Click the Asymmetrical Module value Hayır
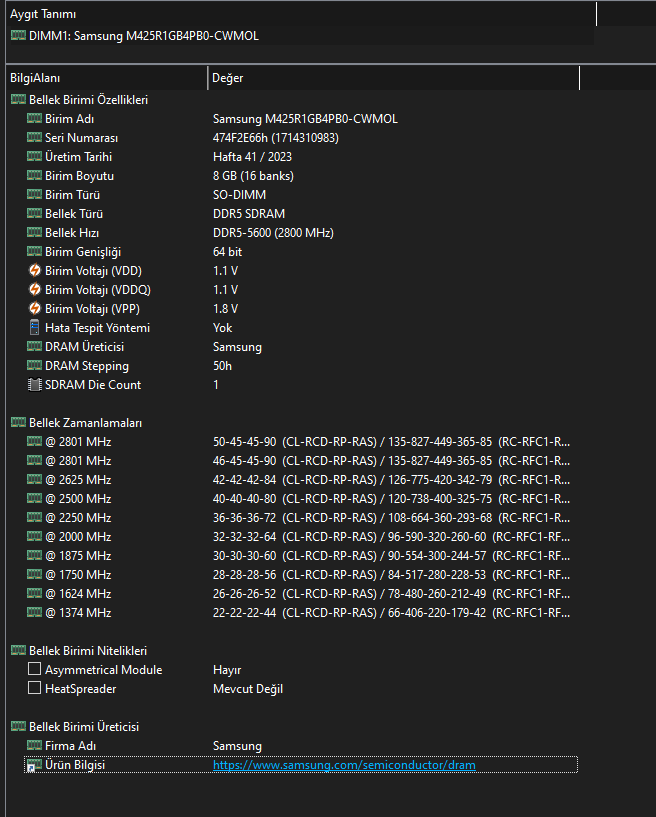This screenshot has width=656, height=817. pyautogui.click(x=227, y=670)
